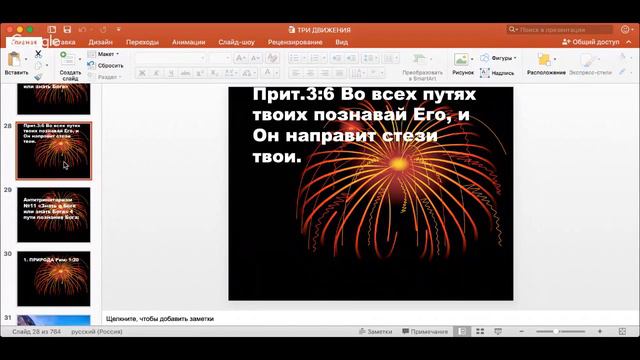Select slide 30 ПРИРОДА thumbnail
Screen dimensions: 640x360
click(54, 279)
